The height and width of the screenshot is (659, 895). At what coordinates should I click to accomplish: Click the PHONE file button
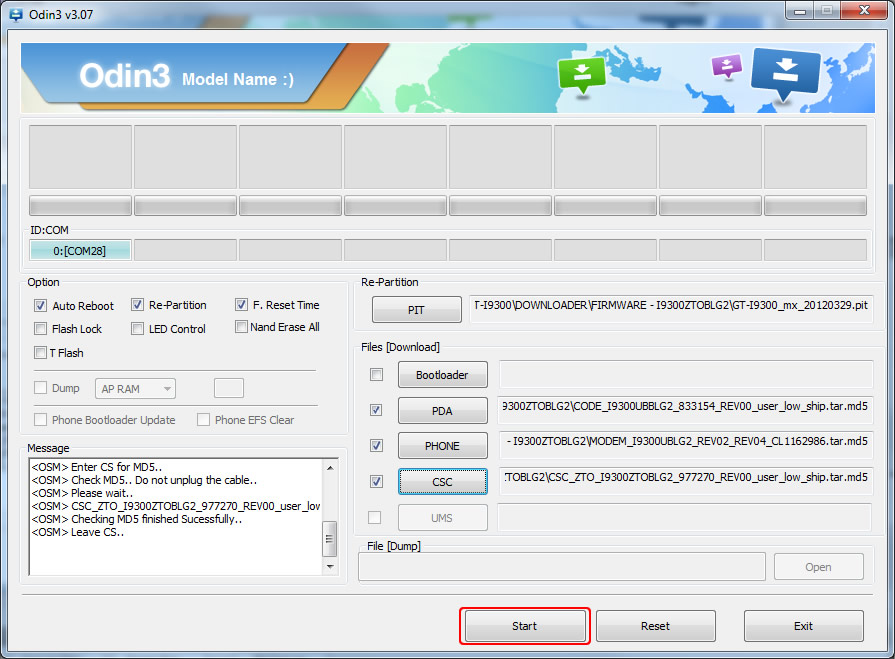pyautogui.click(x=442, y=446)
